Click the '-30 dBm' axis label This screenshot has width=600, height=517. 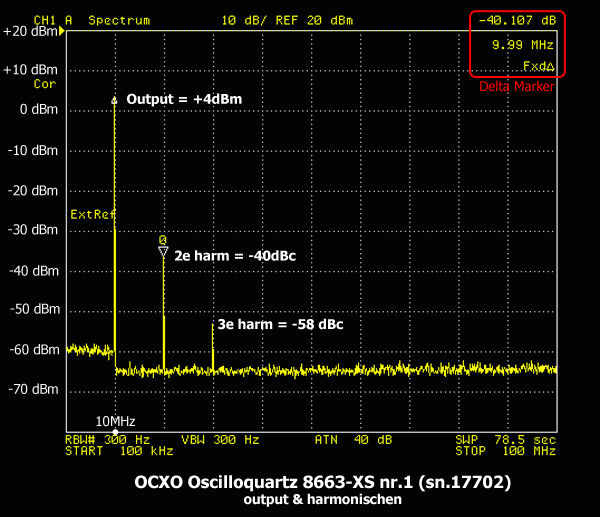(x=33, y=230)
